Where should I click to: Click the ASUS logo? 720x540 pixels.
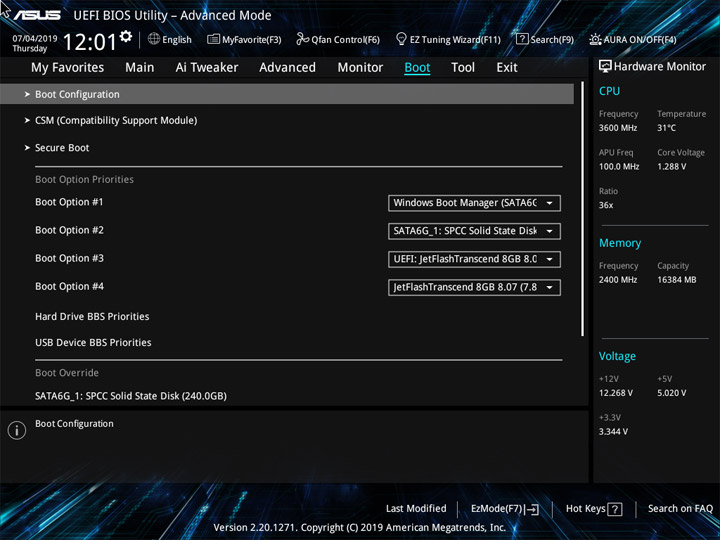[37, 15]
